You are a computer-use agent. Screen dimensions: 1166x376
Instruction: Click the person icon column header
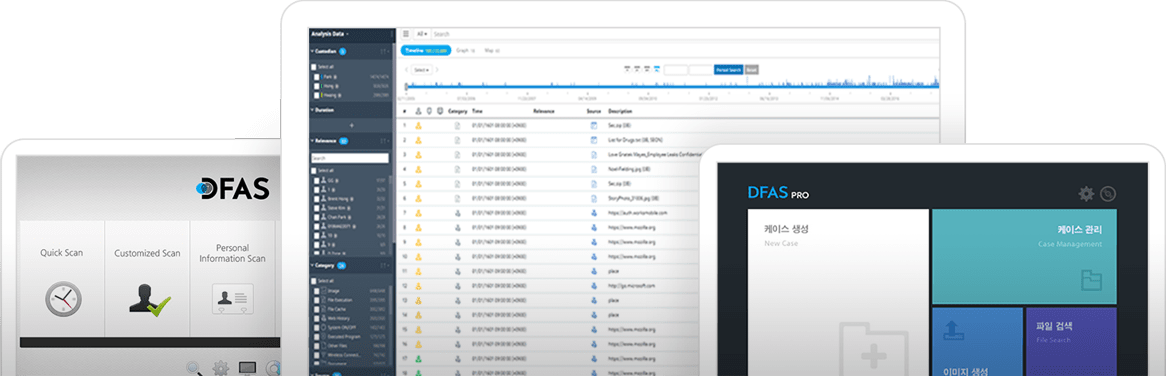pos(419,111)
